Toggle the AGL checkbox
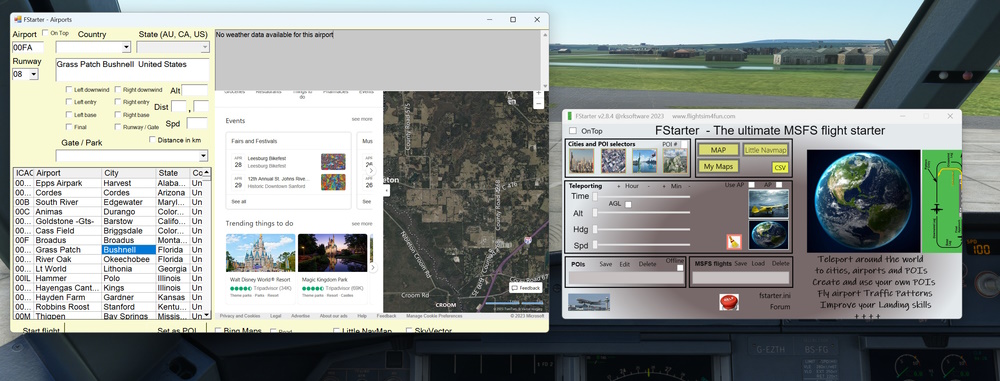 (x=628, y=204)
